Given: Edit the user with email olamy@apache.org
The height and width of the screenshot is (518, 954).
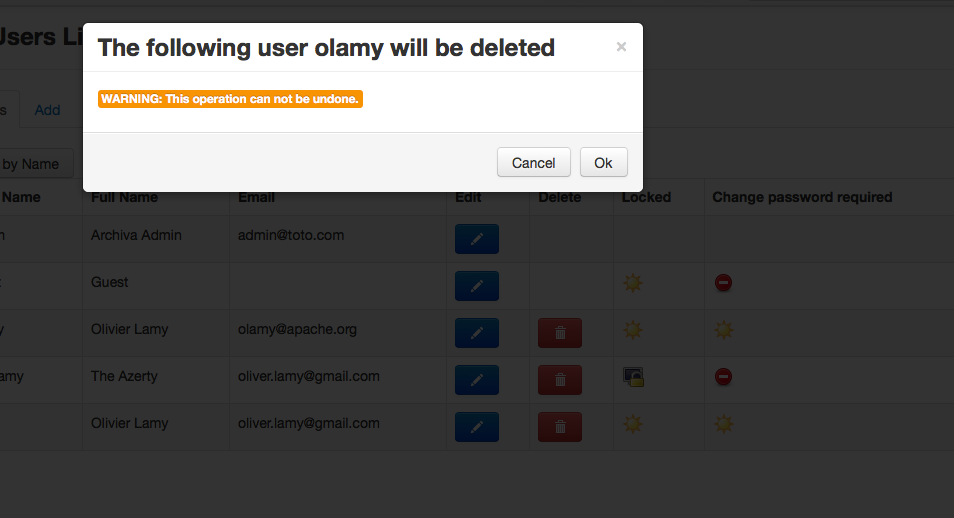Looking at the screenshot, I should pos(476,333).
